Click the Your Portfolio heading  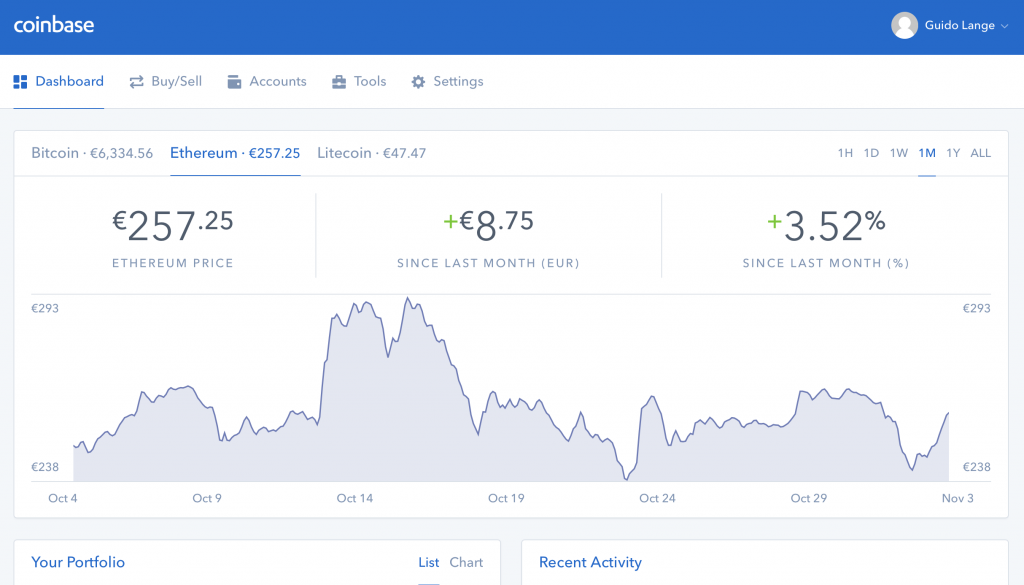(x=78, y=562)
